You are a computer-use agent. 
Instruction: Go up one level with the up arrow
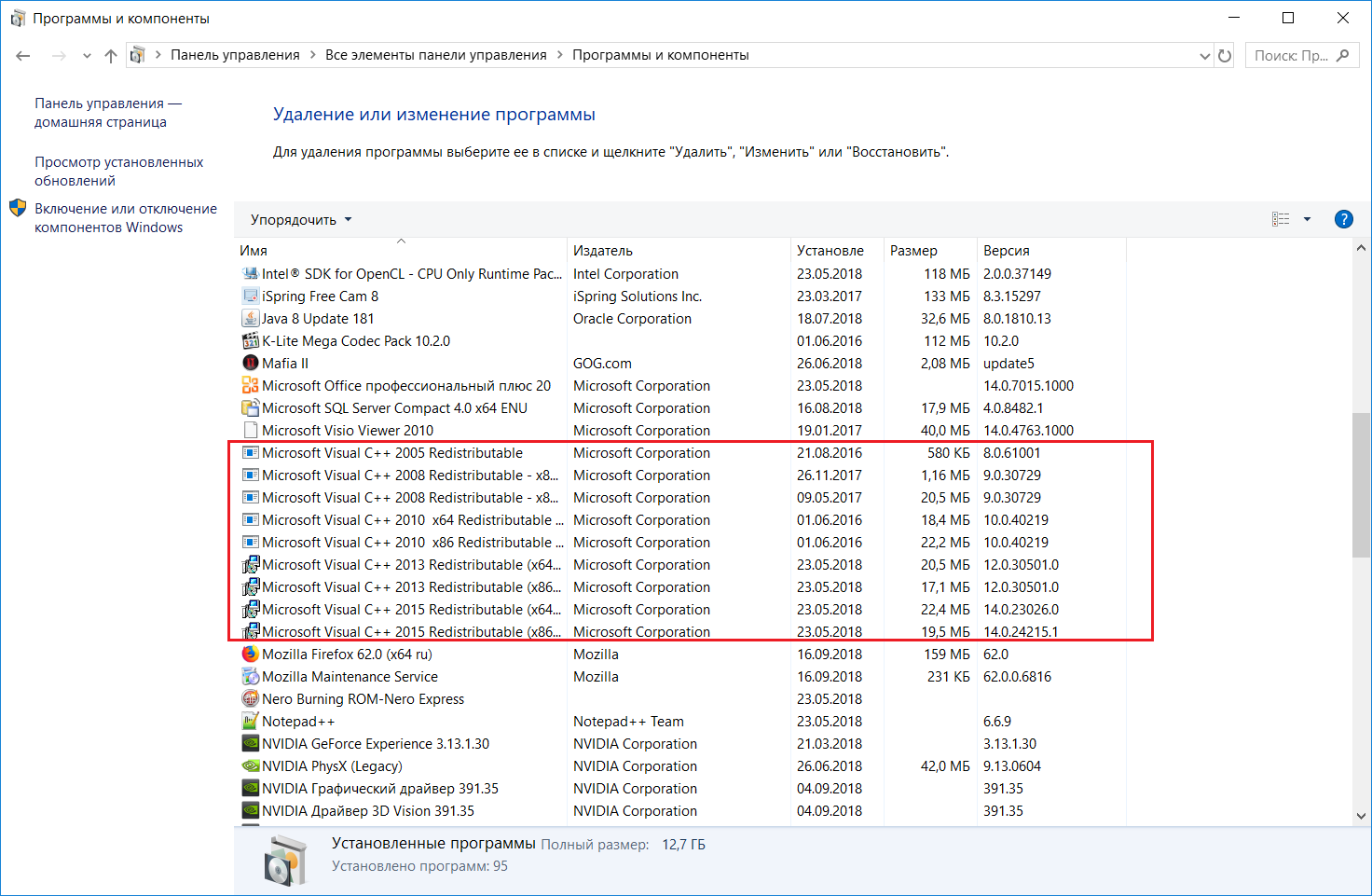(x=111, y=56)
